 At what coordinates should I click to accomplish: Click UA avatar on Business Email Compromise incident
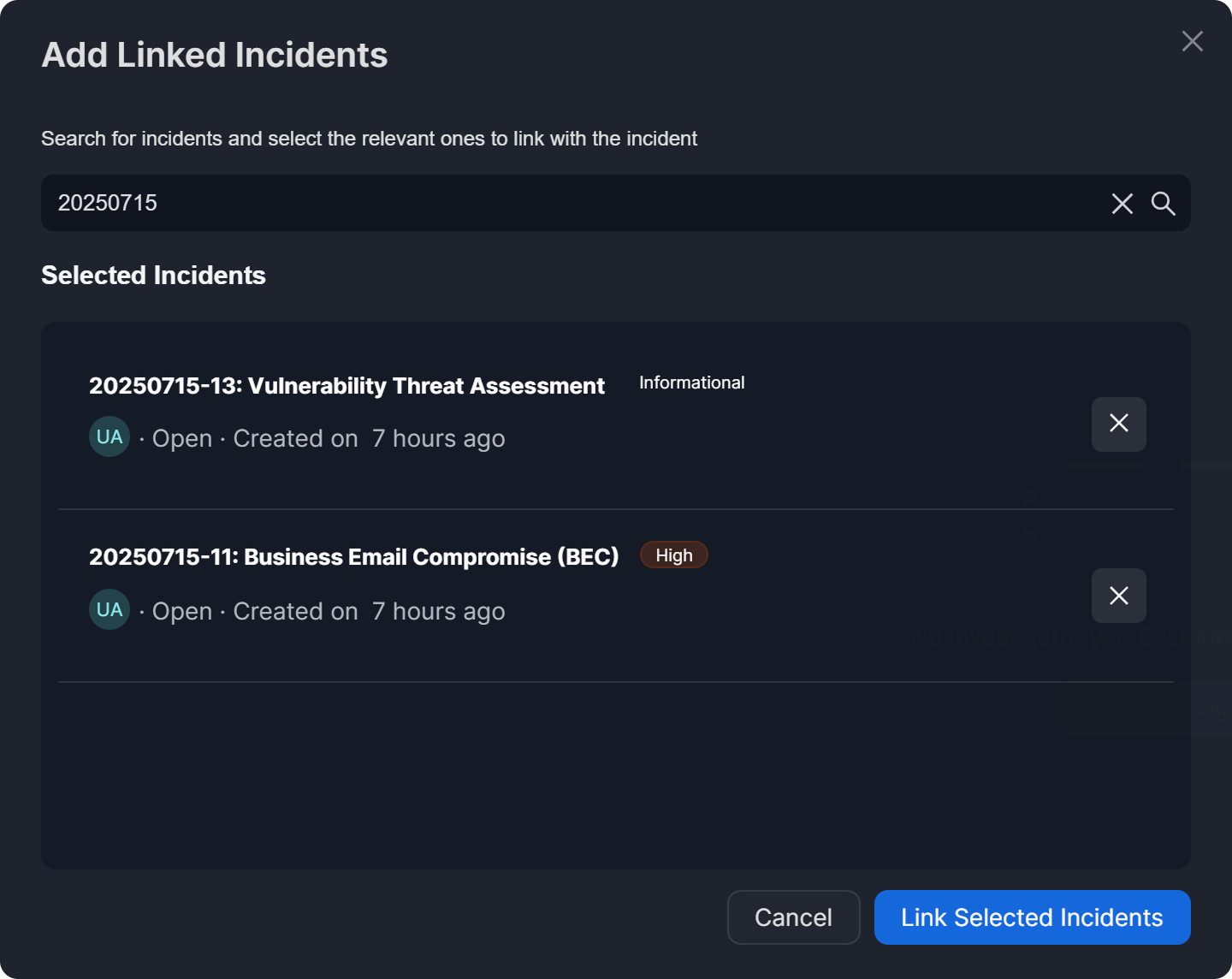coord(110,609)
